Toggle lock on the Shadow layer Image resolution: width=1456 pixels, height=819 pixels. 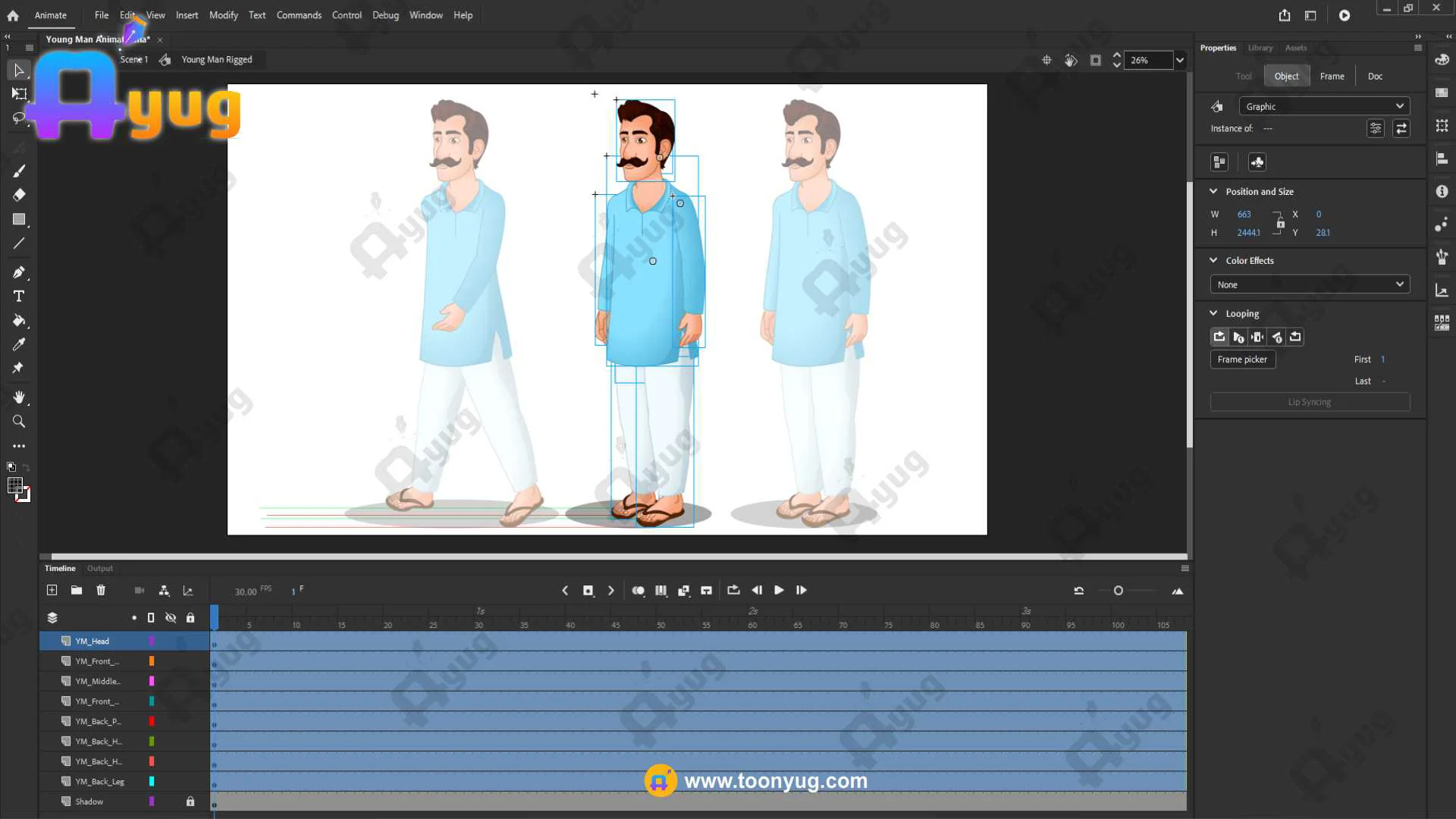click(190, 802)
